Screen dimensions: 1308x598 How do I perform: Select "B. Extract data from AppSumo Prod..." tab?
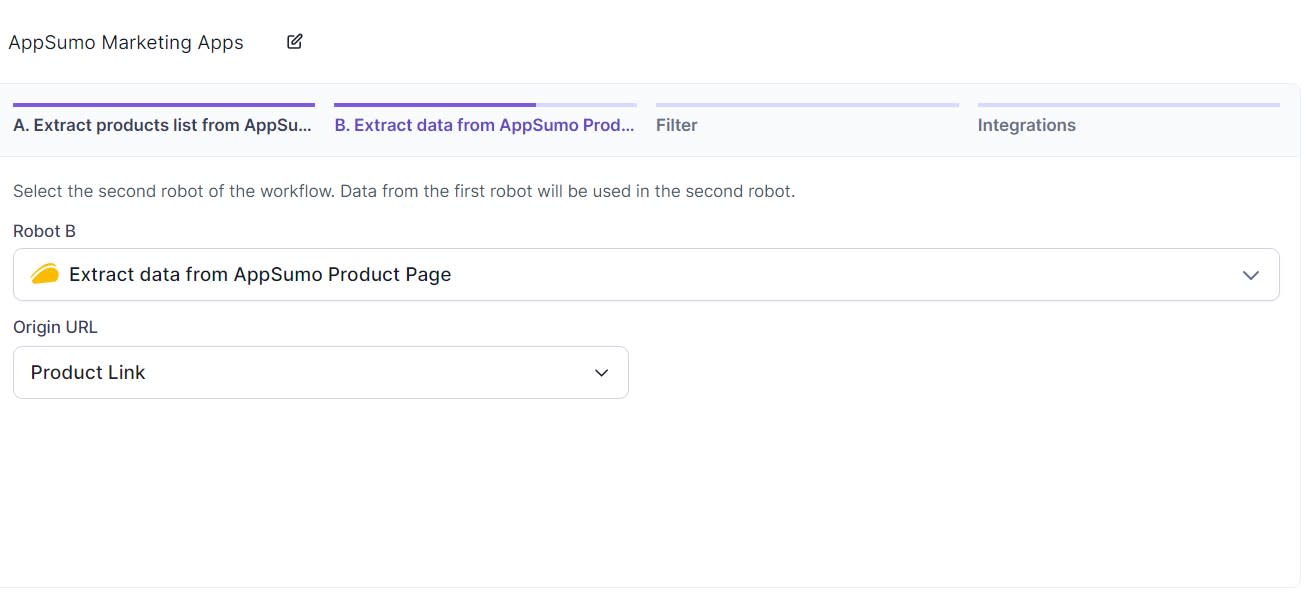point(485,125)
